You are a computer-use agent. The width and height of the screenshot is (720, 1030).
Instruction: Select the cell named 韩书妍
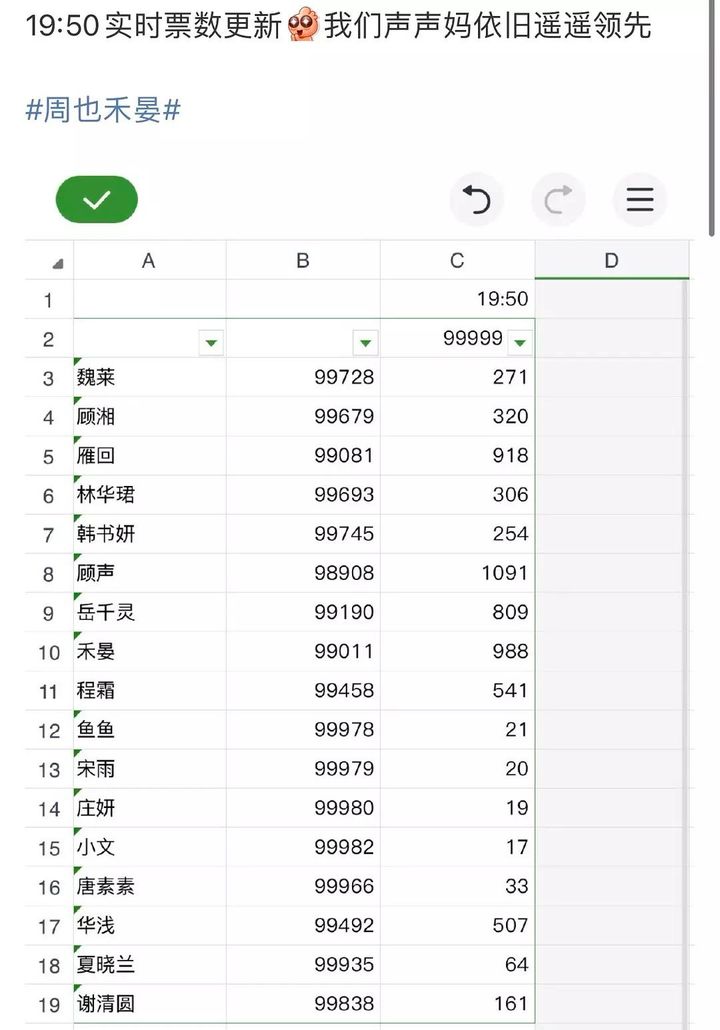coord(150,534)
